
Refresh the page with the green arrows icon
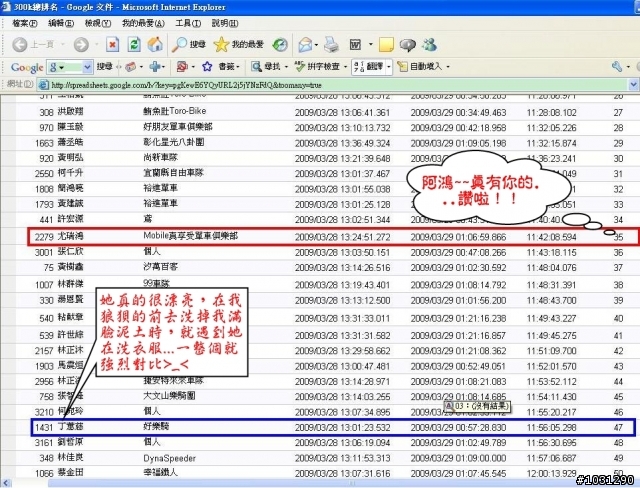coord(134,44)
